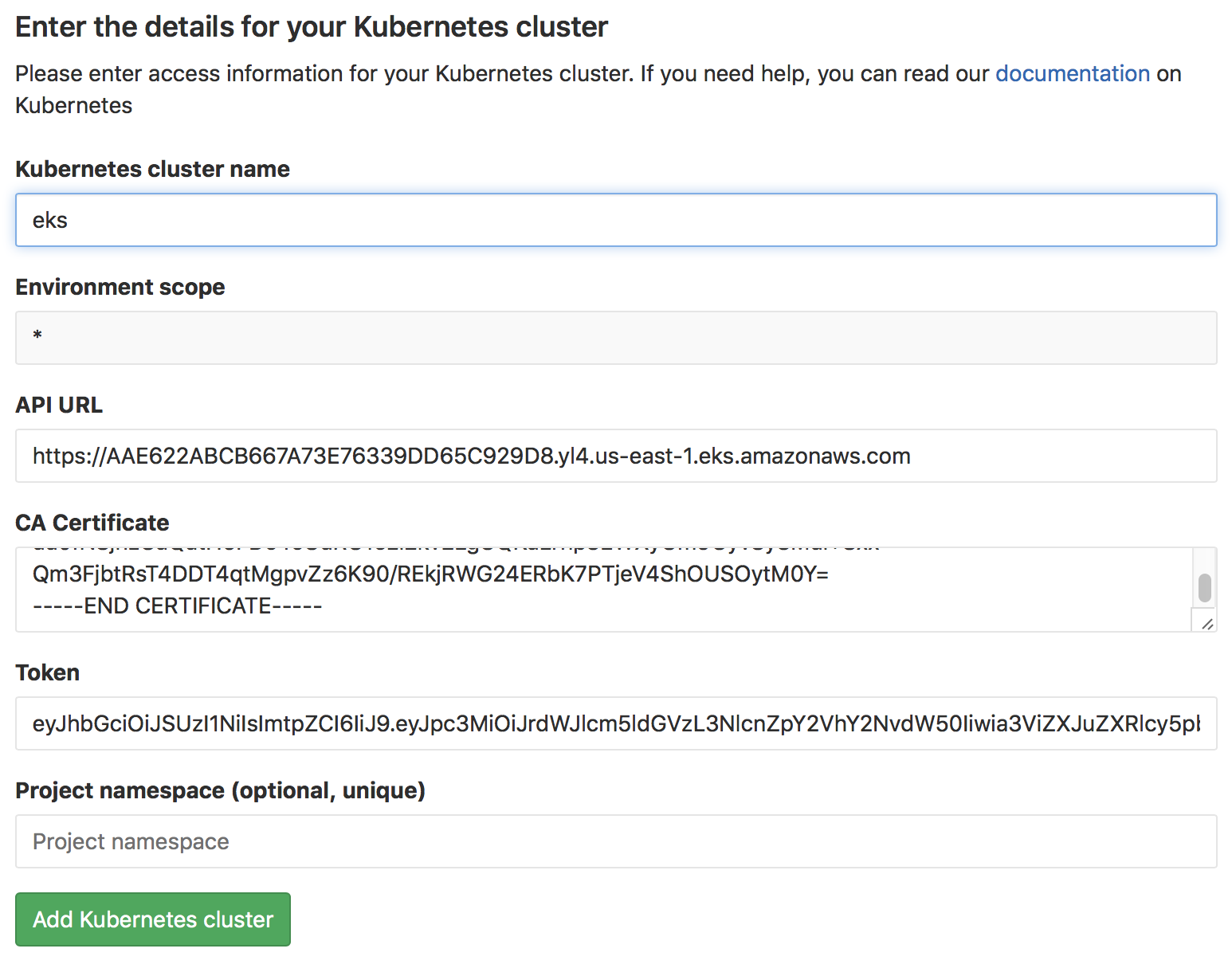This screenshot has height=972, width=1232.
Task: Open the Kubernetes documentation link
Action: point(1072,73)
